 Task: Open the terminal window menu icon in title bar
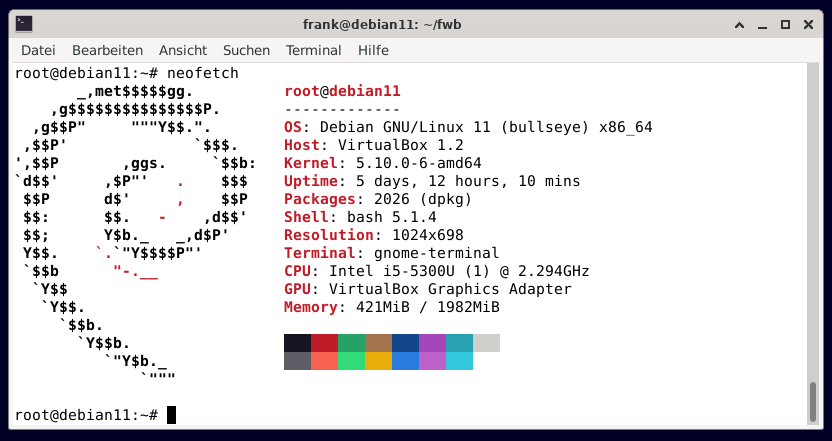24,24
